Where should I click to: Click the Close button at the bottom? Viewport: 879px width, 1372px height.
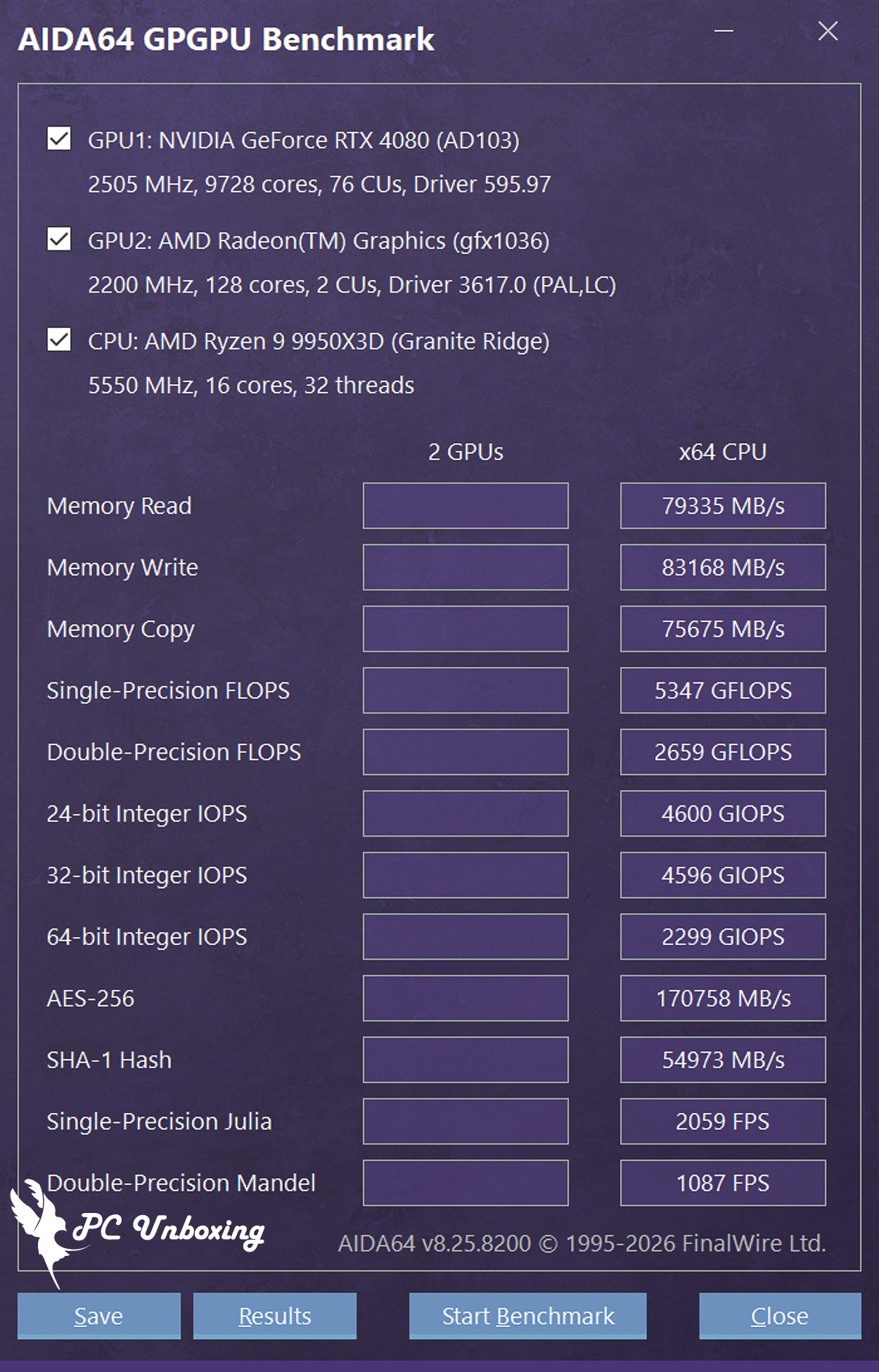[x=779, y=1315]
